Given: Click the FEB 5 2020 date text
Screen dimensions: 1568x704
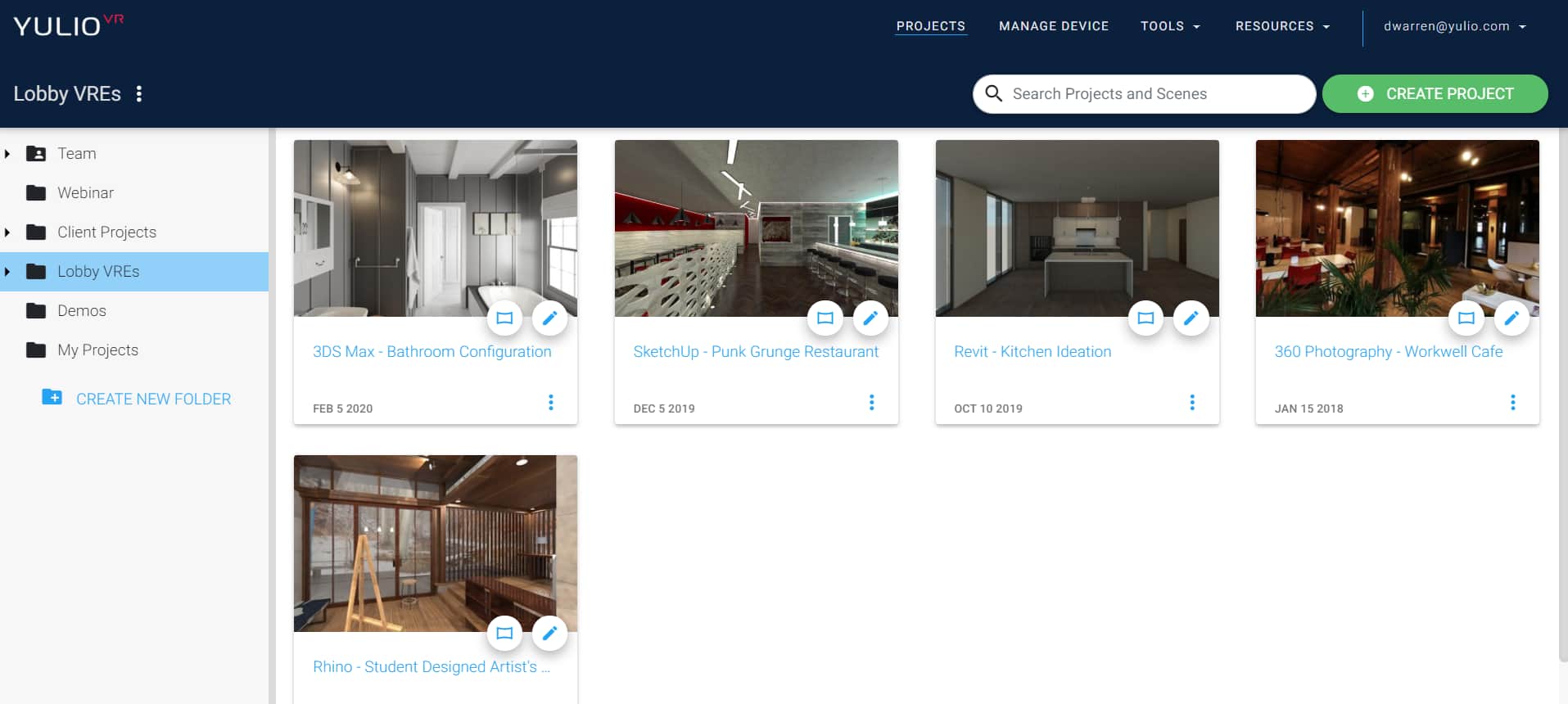Looking at the screenshot, I should point(342,408).
